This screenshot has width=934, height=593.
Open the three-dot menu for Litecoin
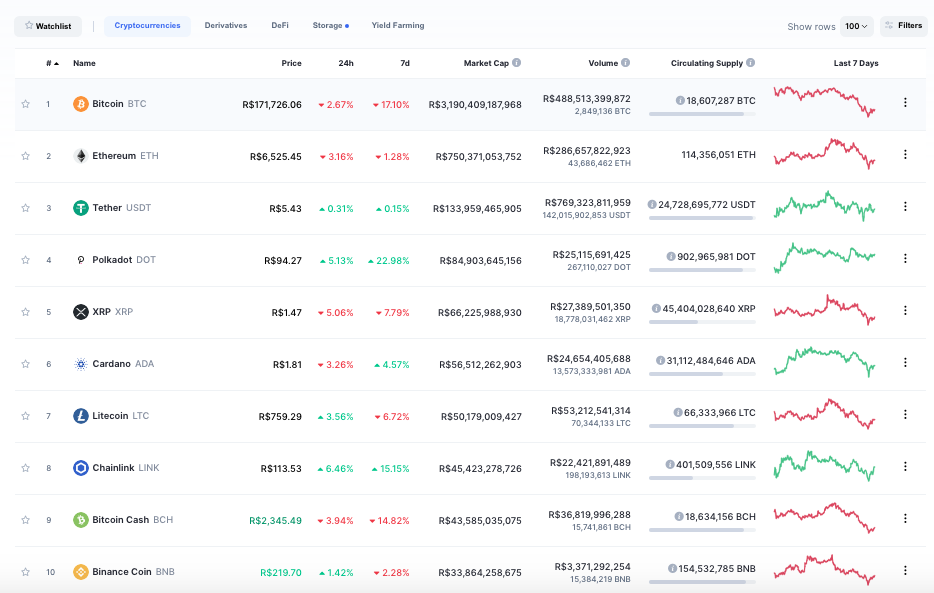pos(905,414)
